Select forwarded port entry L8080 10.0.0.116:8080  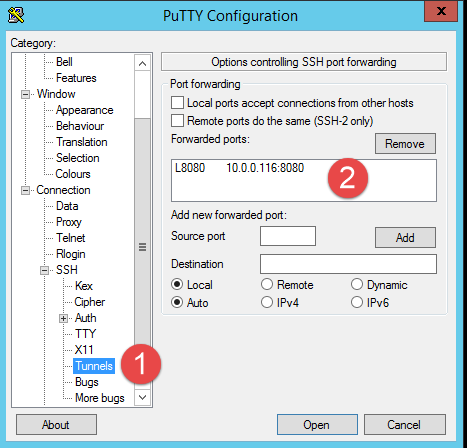[x=239, y=168]
